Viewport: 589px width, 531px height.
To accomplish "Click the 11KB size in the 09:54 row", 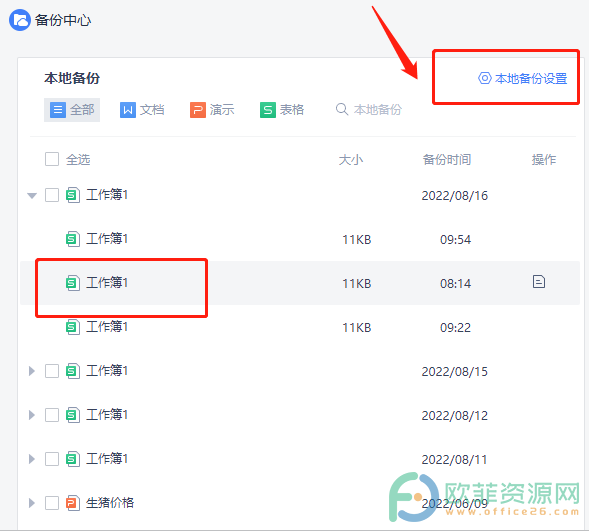I will click(356, 240).
